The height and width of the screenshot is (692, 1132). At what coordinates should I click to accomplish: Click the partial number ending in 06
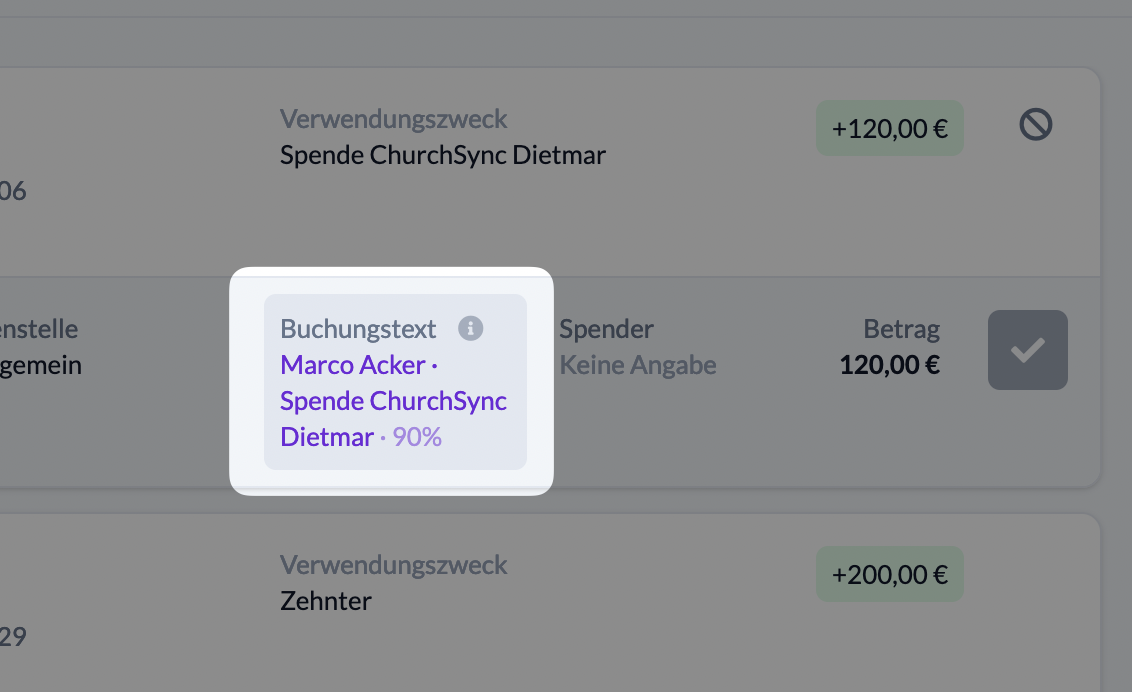click(13, 191)
